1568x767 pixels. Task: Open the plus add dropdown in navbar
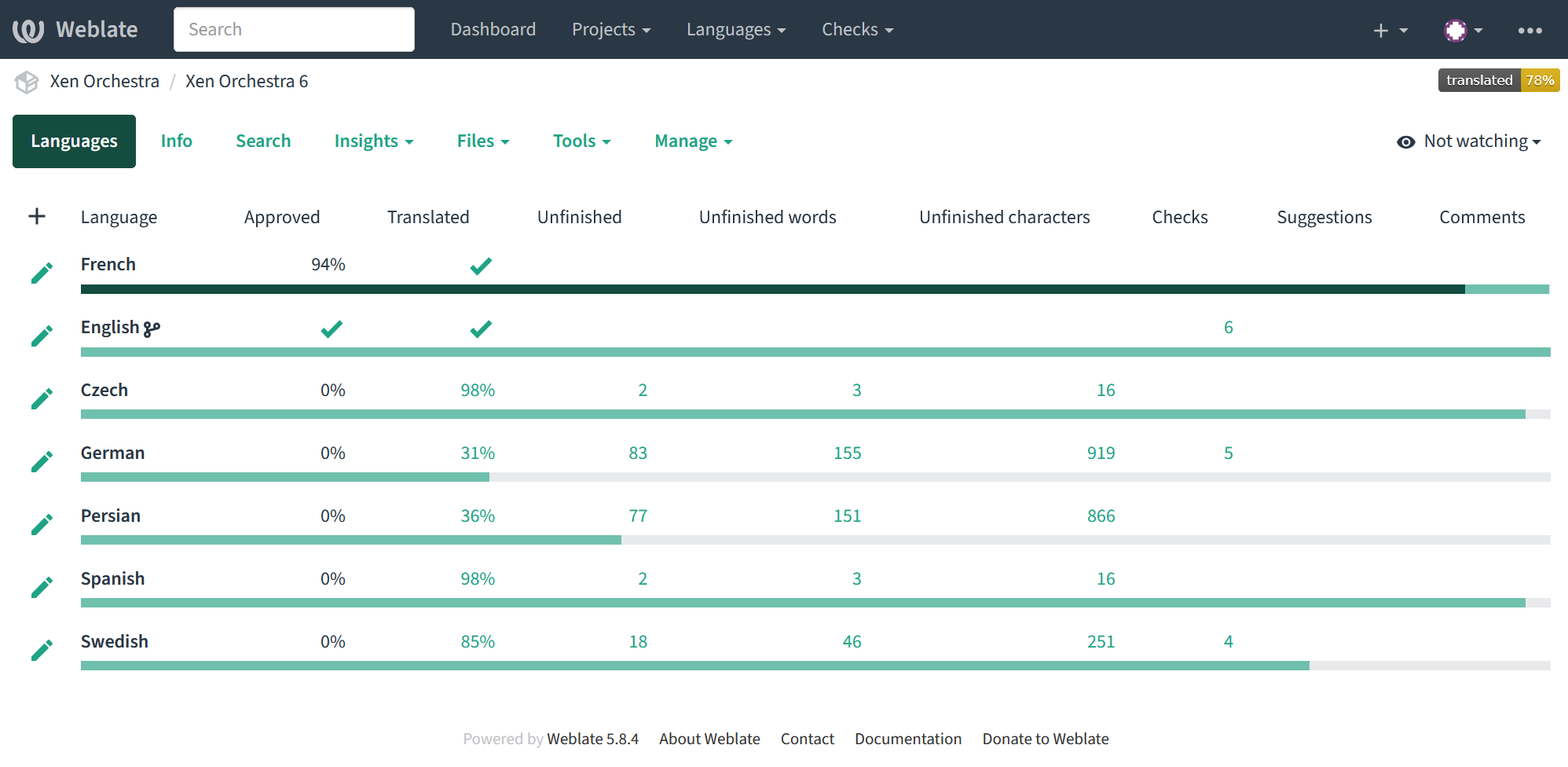(x=1390, y=31)
